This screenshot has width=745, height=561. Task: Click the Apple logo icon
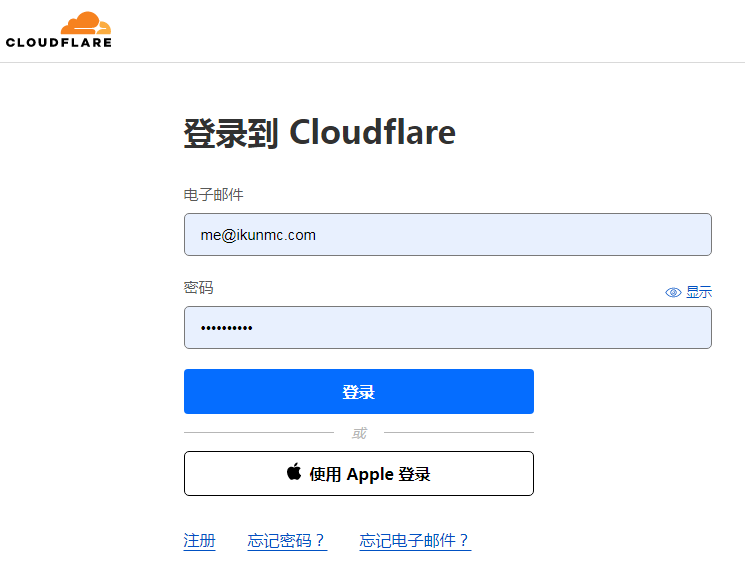[294, 472]
